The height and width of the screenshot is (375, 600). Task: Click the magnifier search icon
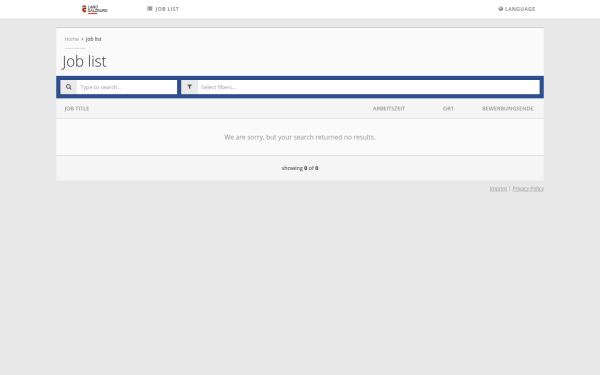tap(69, 87)
